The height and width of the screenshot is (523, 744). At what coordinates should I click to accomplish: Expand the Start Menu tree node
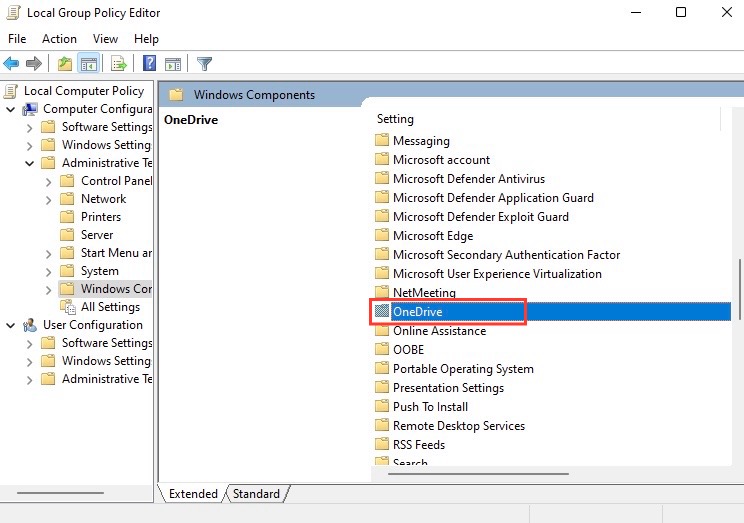pyautogui.click(x=48, y=254)
